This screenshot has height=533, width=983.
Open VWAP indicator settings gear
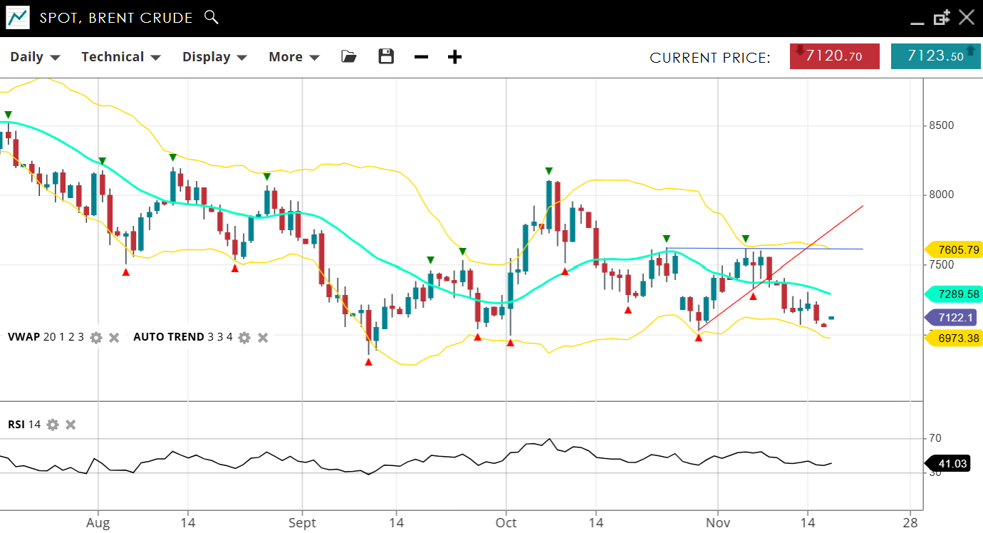[x=96, y=338]
